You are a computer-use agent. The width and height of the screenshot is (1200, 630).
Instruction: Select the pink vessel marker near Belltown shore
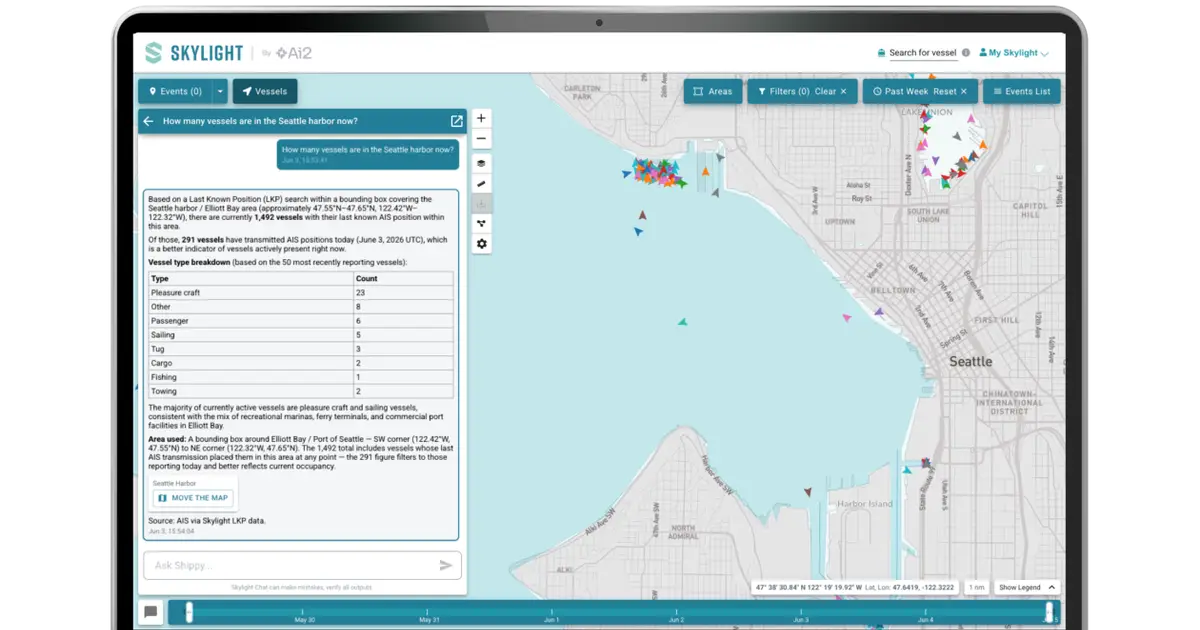(847, 318)
